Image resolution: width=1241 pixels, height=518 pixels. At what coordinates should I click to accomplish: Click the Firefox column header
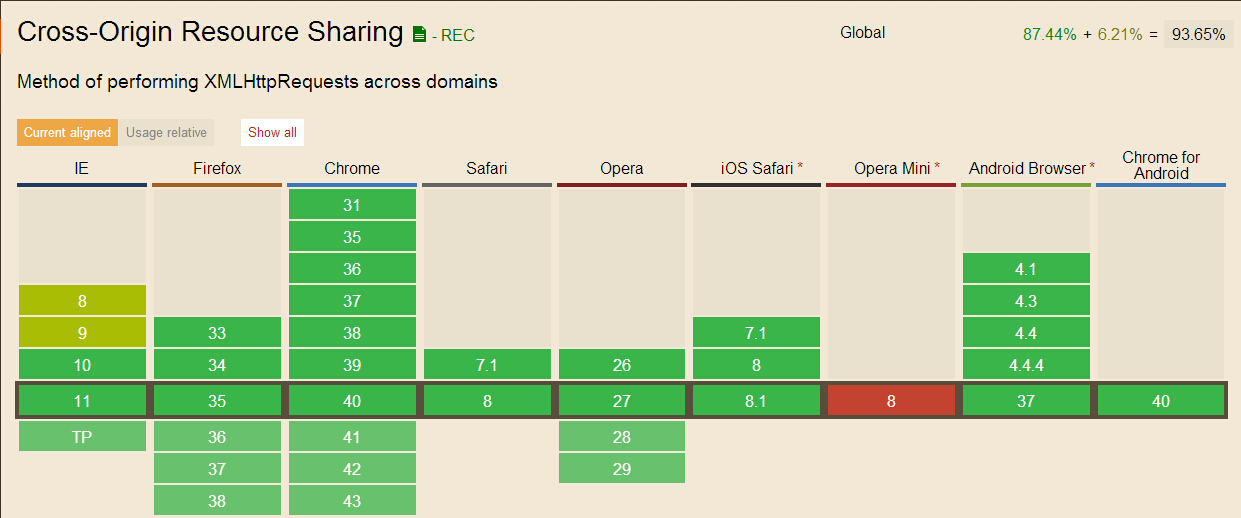pos(217,168)
